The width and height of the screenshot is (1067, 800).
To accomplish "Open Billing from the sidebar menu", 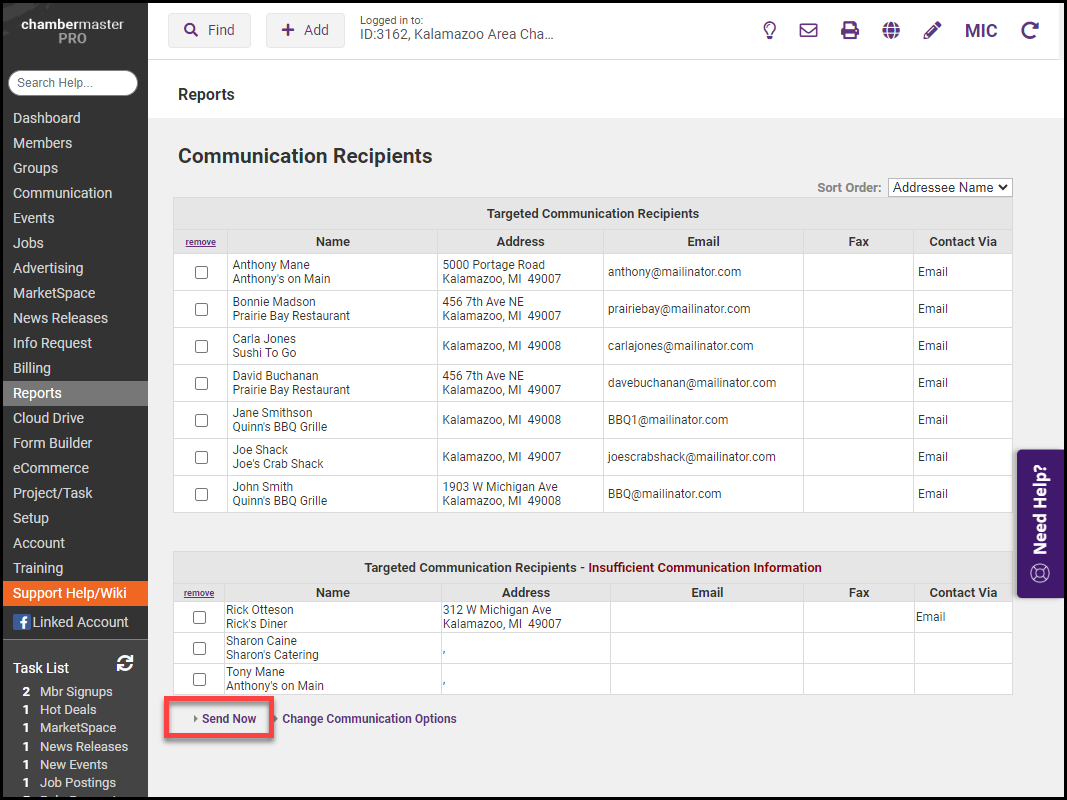I will (32, 368).
